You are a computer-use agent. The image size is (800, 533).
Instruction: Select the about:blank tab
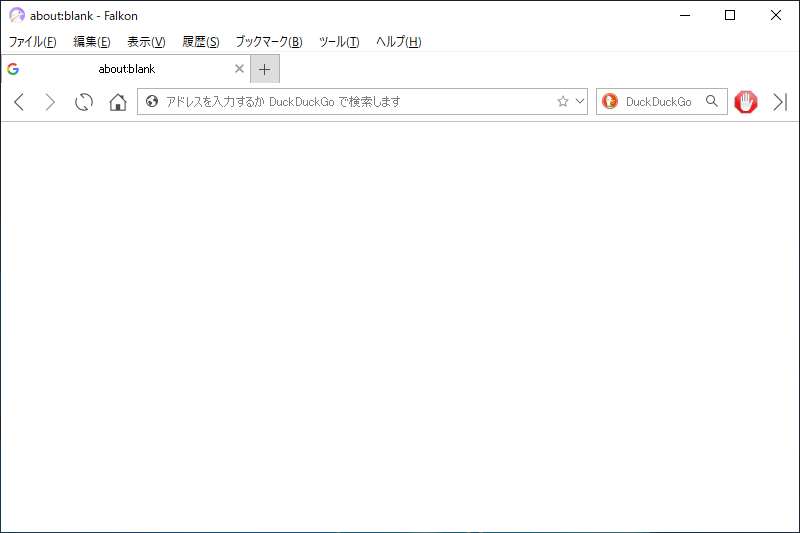[x=126, y=69]
